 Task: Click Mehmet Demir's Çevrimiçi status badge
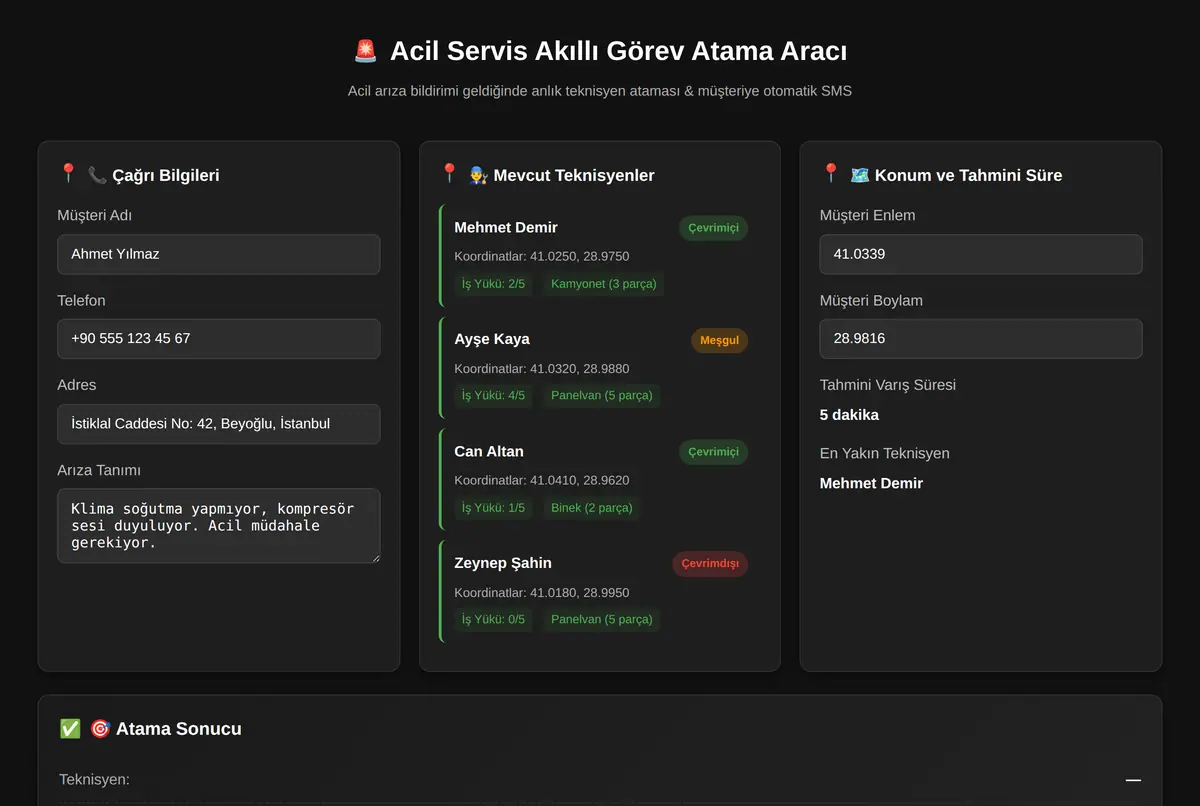pyautogui.click(x=713, y=228)
